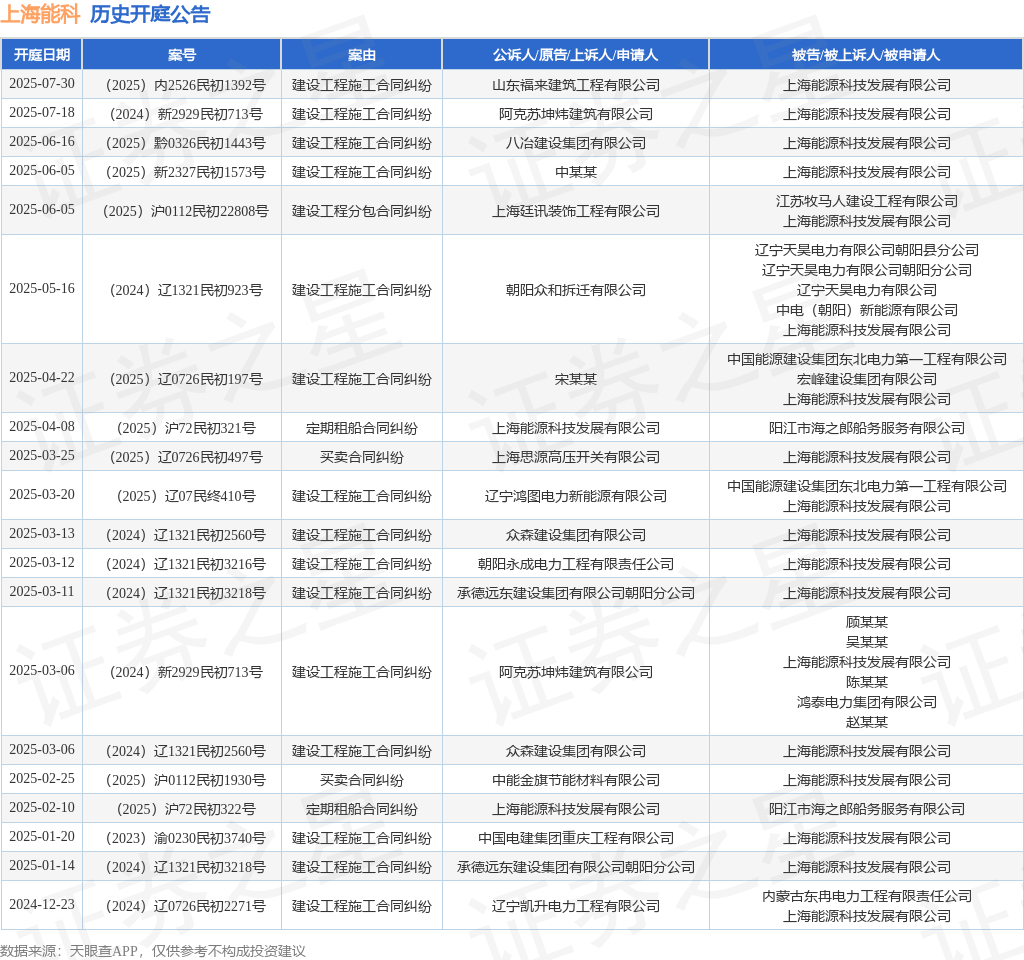Image resolution: width=1024 pixels, height=960 pixels.
Task: Click case number (2025)辽0726民初497号
Action: pyautogui.click(x=185, y=456)
